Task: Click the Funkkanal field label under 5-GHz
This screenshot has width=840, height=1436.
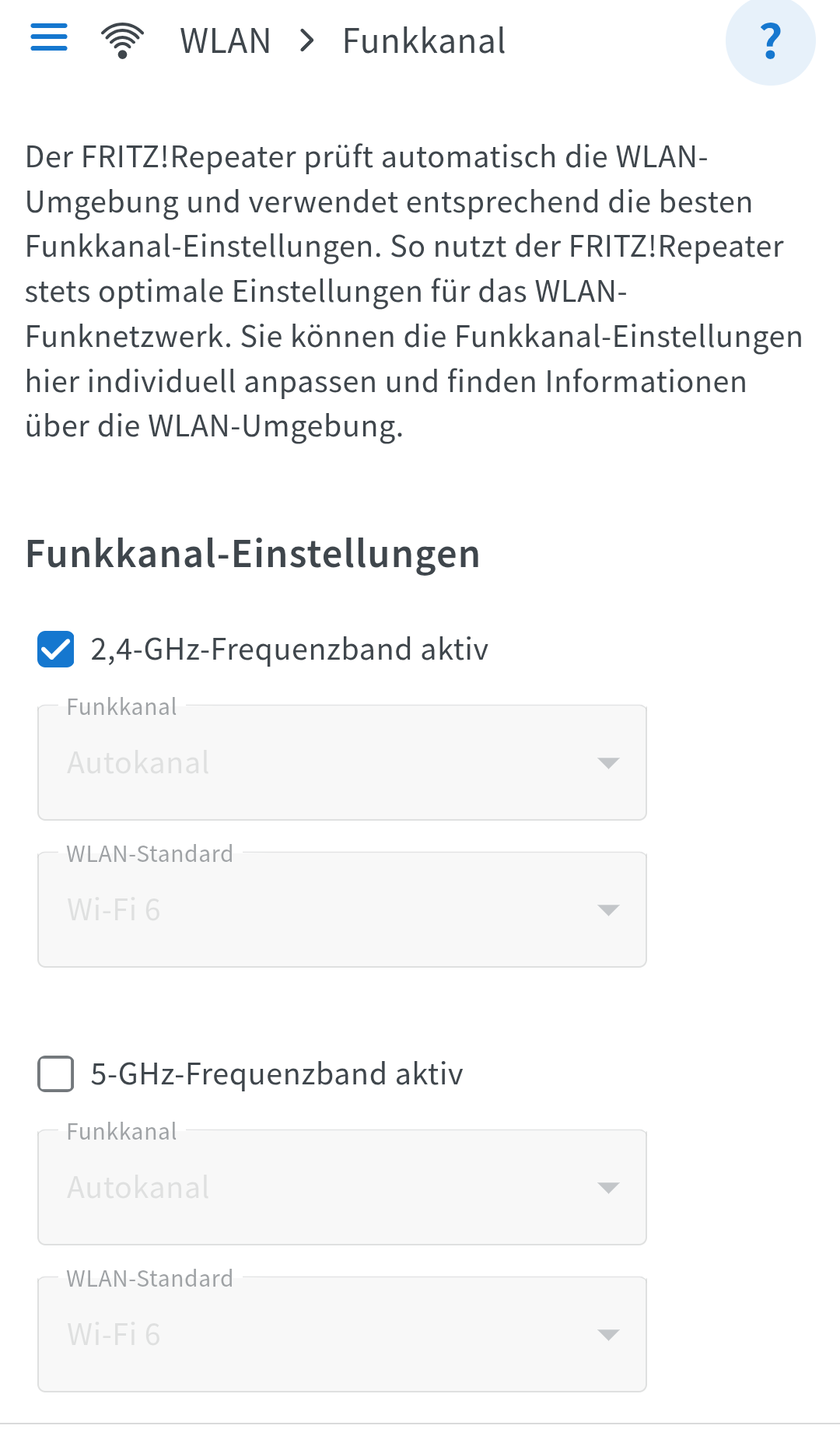Action: pos(122,1132)
